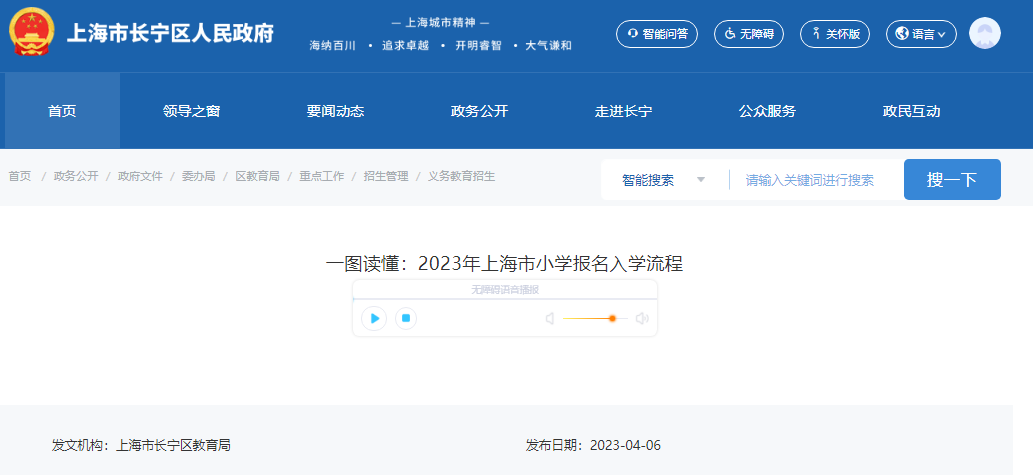Open the 智能搜索 search type dropdown
Viewport: 1033px width, 475px height.
(663, 180)
